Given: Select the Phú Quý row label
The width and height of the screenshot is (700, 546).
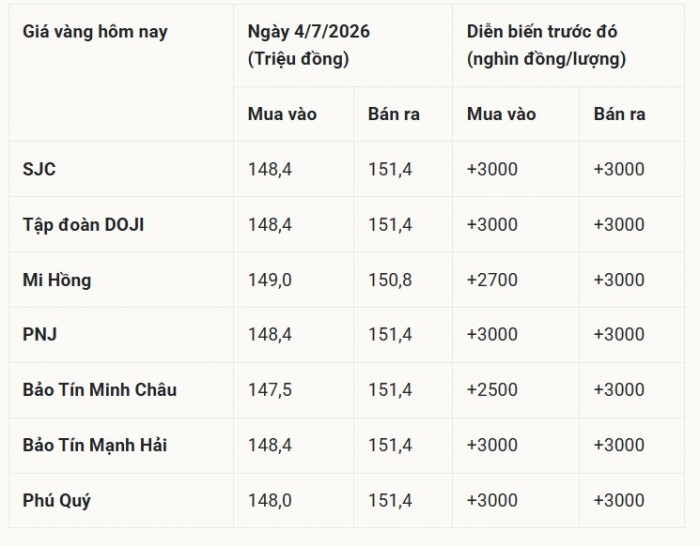Looking at the screenshot, I should pyautogui.click(x=57, y=500).
